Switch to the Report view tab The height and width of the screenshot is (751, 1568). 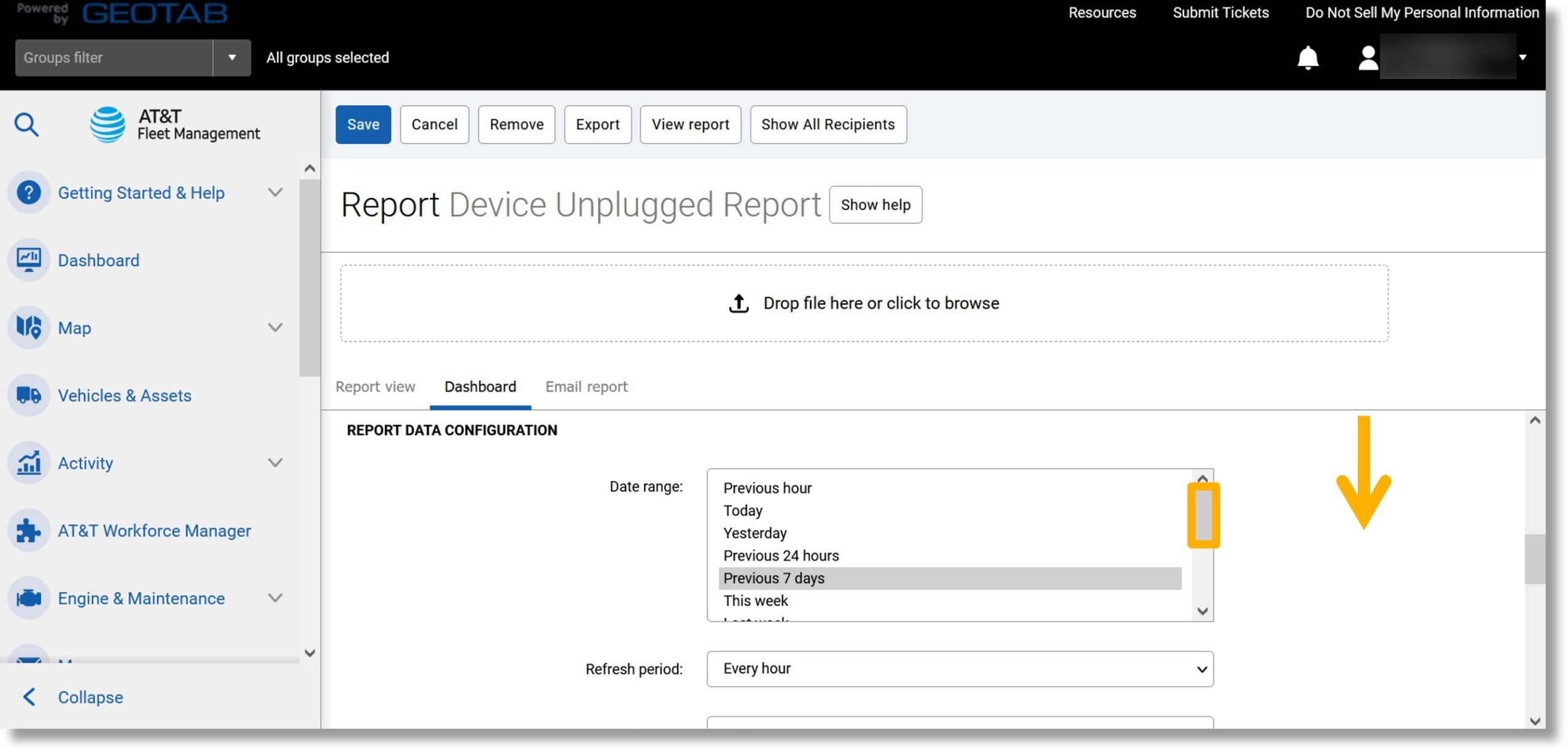(x=375, y=386)
